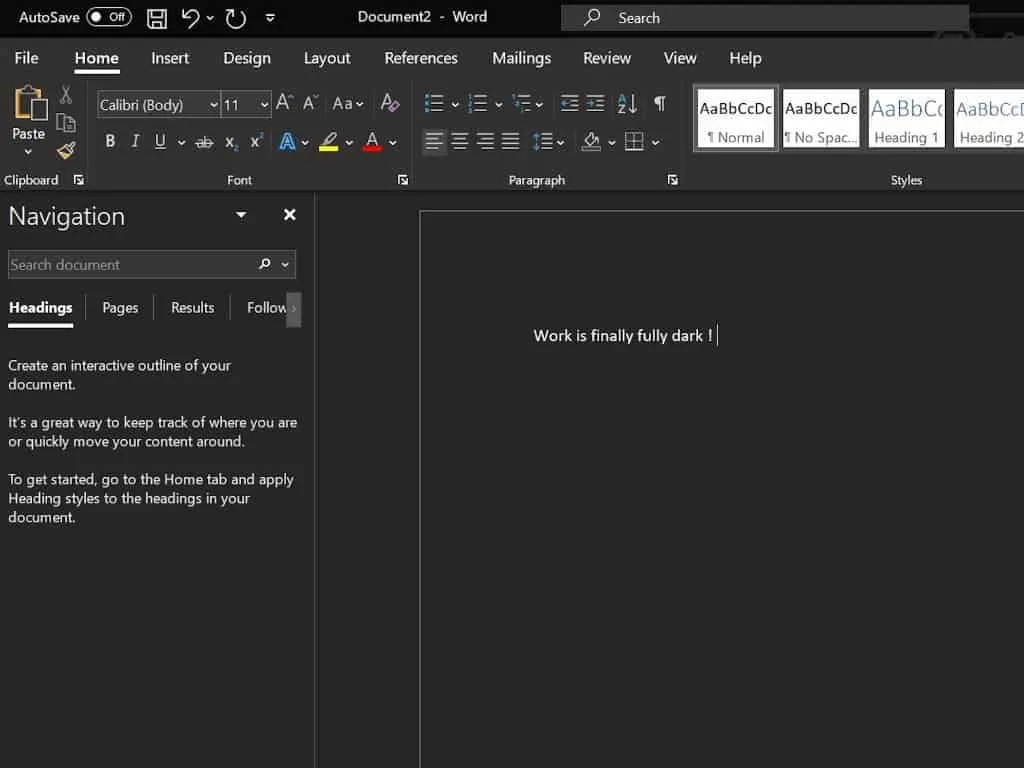Toggle underline on selected text
The width and height of the screenshot is (1024, 768).
tap(160, 141)
